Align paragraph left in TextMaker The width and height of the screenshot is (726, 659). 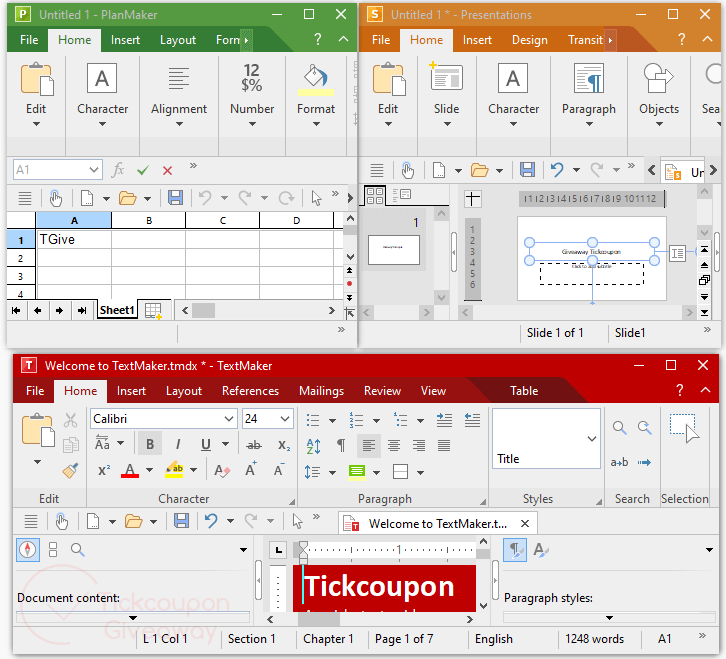[x=369, y=445]
